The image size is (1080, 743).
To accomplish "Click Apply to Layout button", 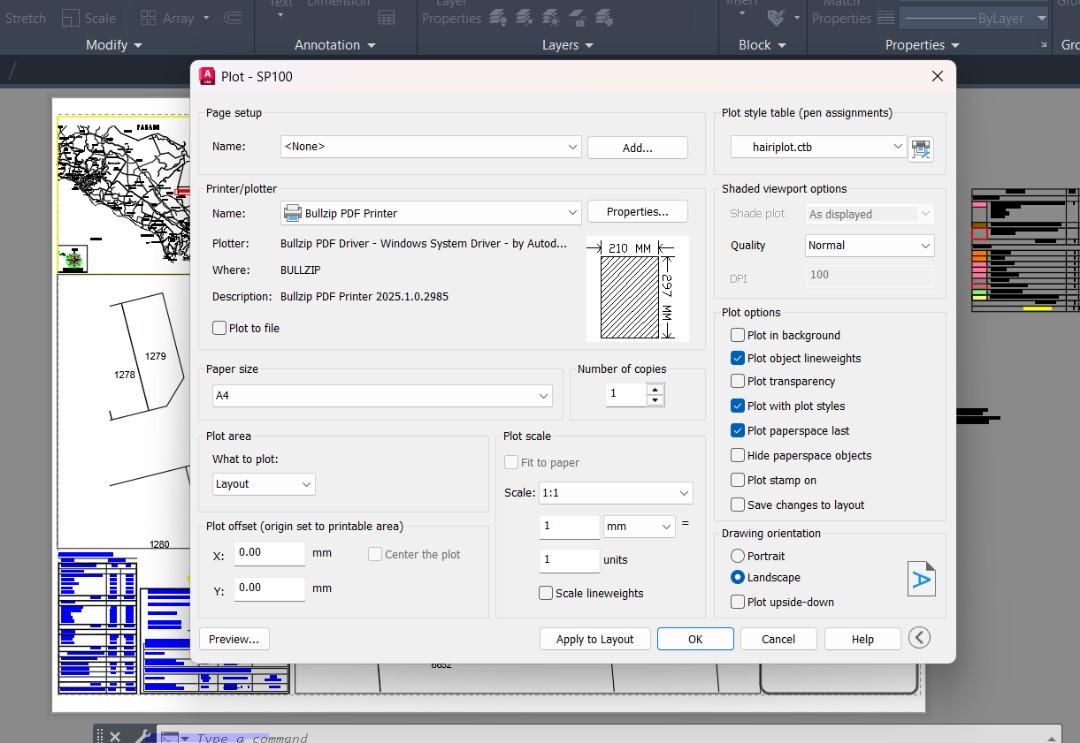I will [595, 639].
